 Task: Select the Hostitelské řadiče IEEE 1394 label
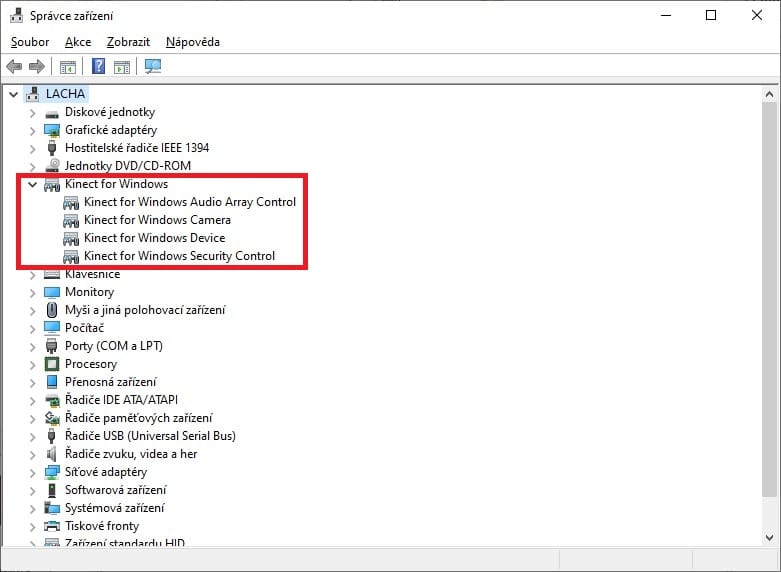[x=137, y=147]
